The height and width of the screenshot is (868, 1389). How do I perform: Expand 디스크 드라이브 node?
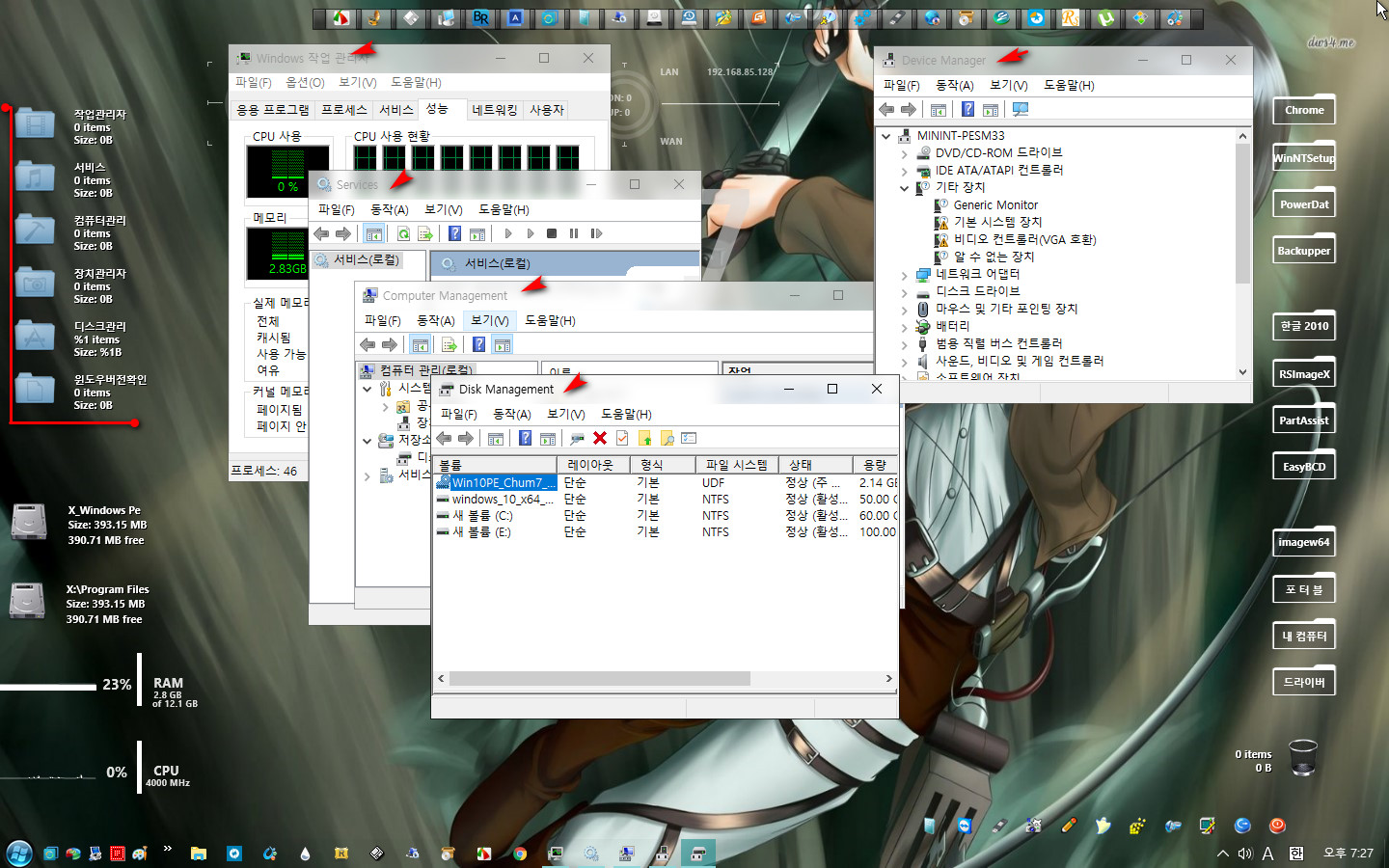[904, 292]
